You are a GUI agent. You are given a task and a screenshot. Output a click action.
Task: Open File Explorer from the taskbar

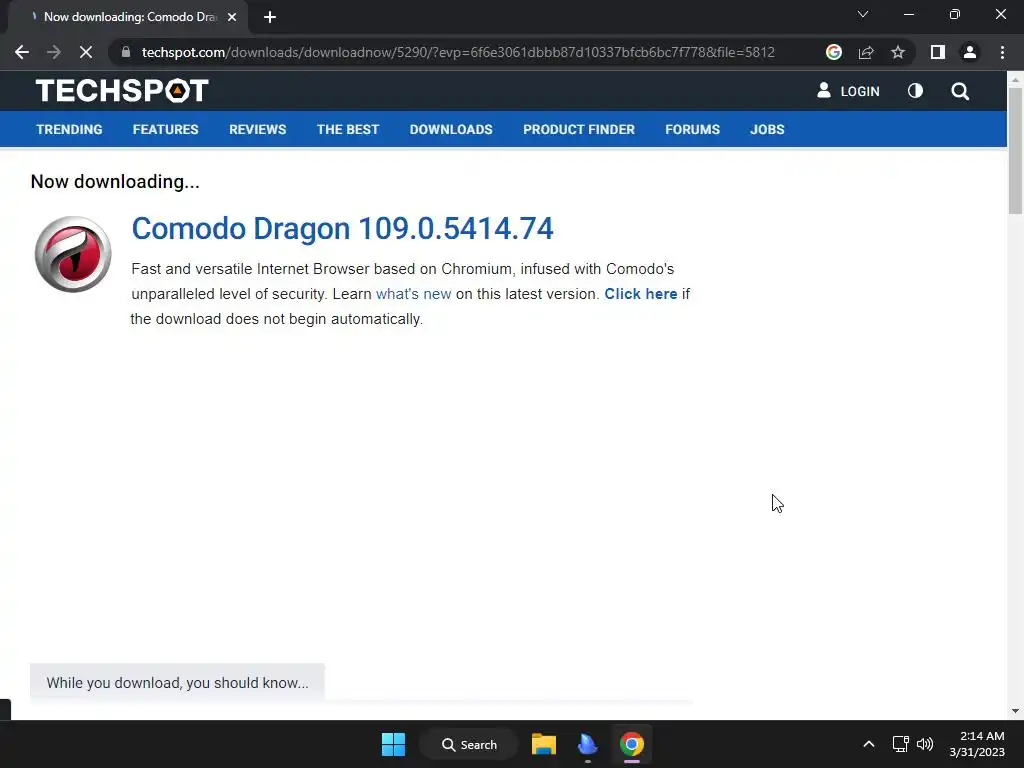click(x=543, y=744)
